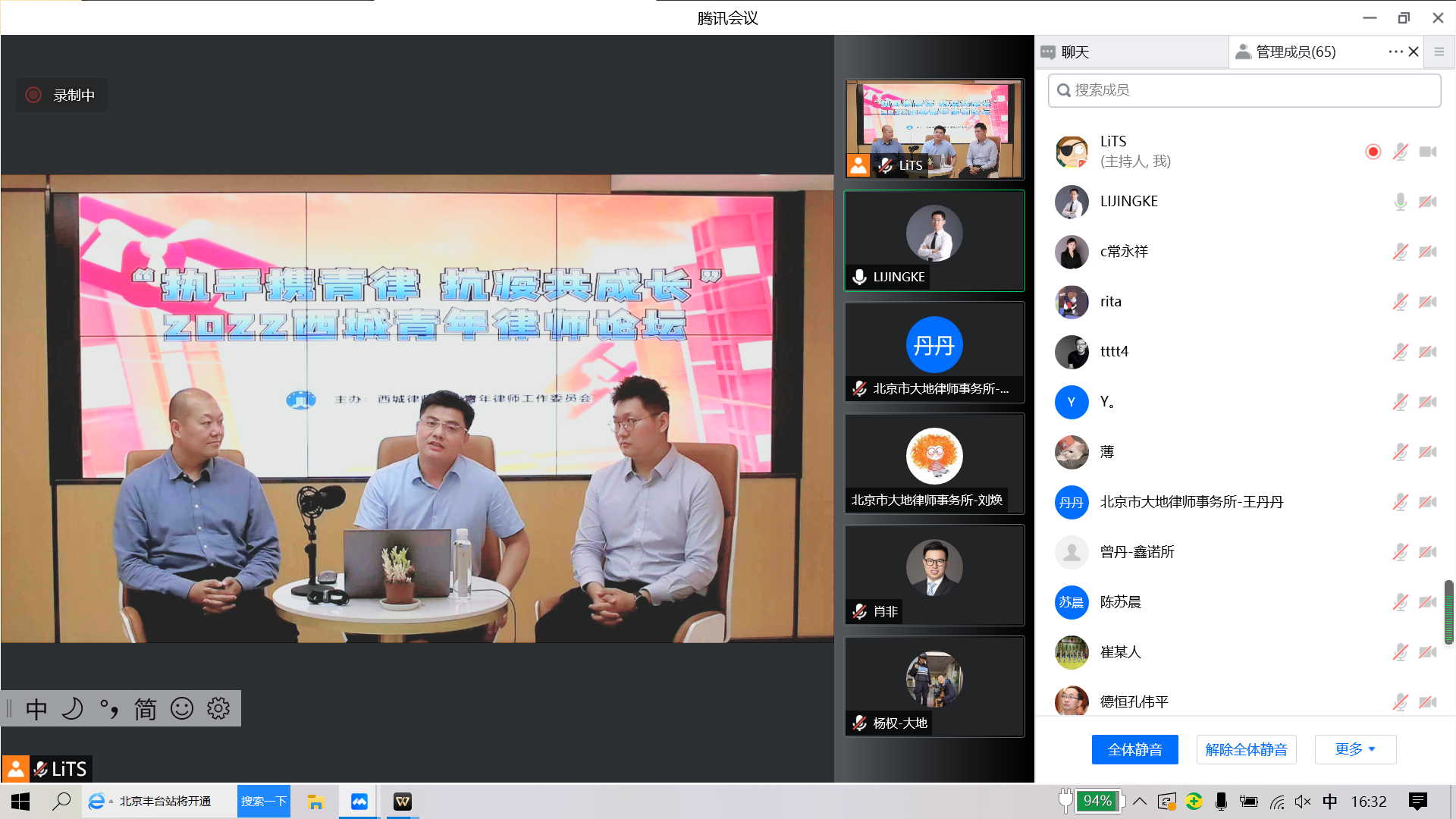Expand the 更多 dropdown button

coord(1355,749)
